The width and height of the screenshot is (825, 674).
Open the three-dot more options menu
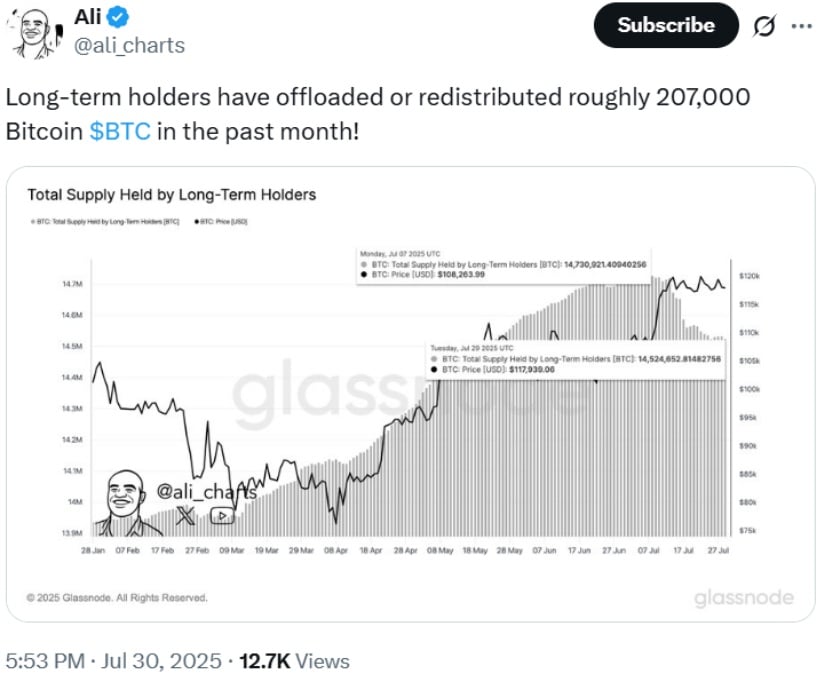click(801, 25)
